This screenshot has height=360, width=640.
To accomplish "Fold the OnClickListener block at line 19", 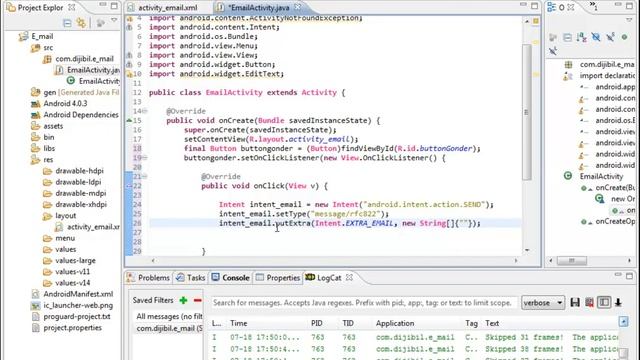I will [145, 158].
